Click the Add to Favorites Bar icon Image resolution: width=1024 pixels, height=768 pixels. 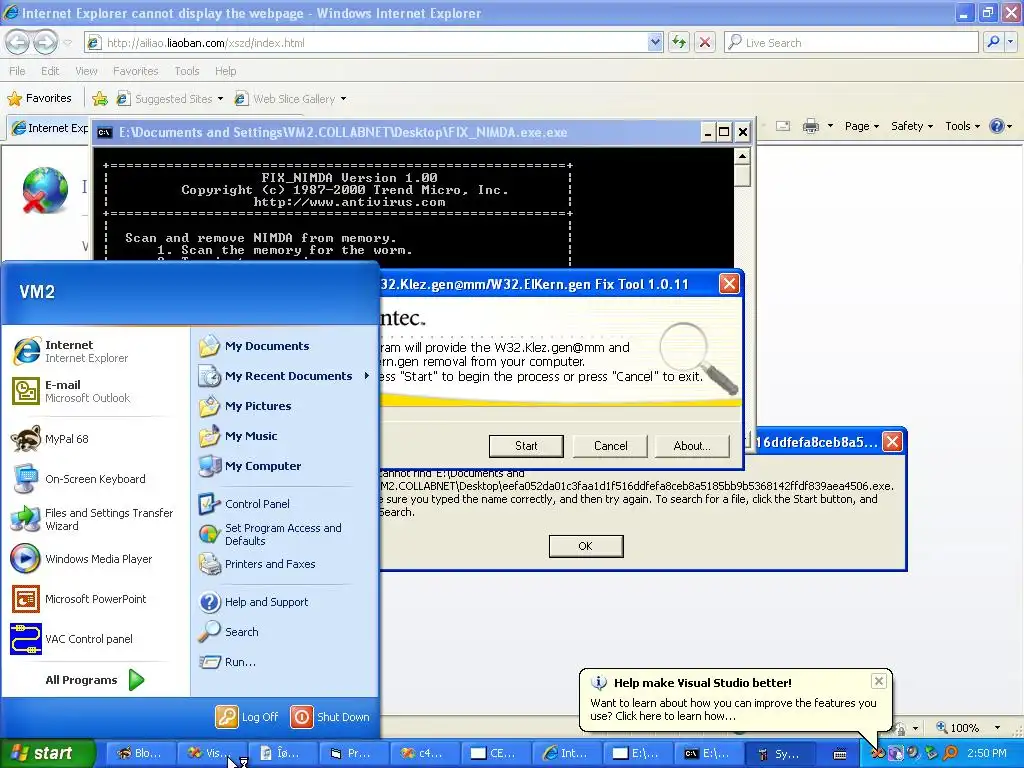point(100,99)
